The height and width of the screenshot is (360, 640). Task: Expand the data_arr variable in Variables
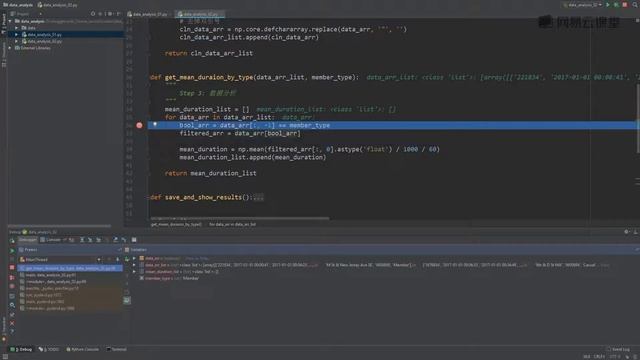pyautogui.click(x=134, y=258)
